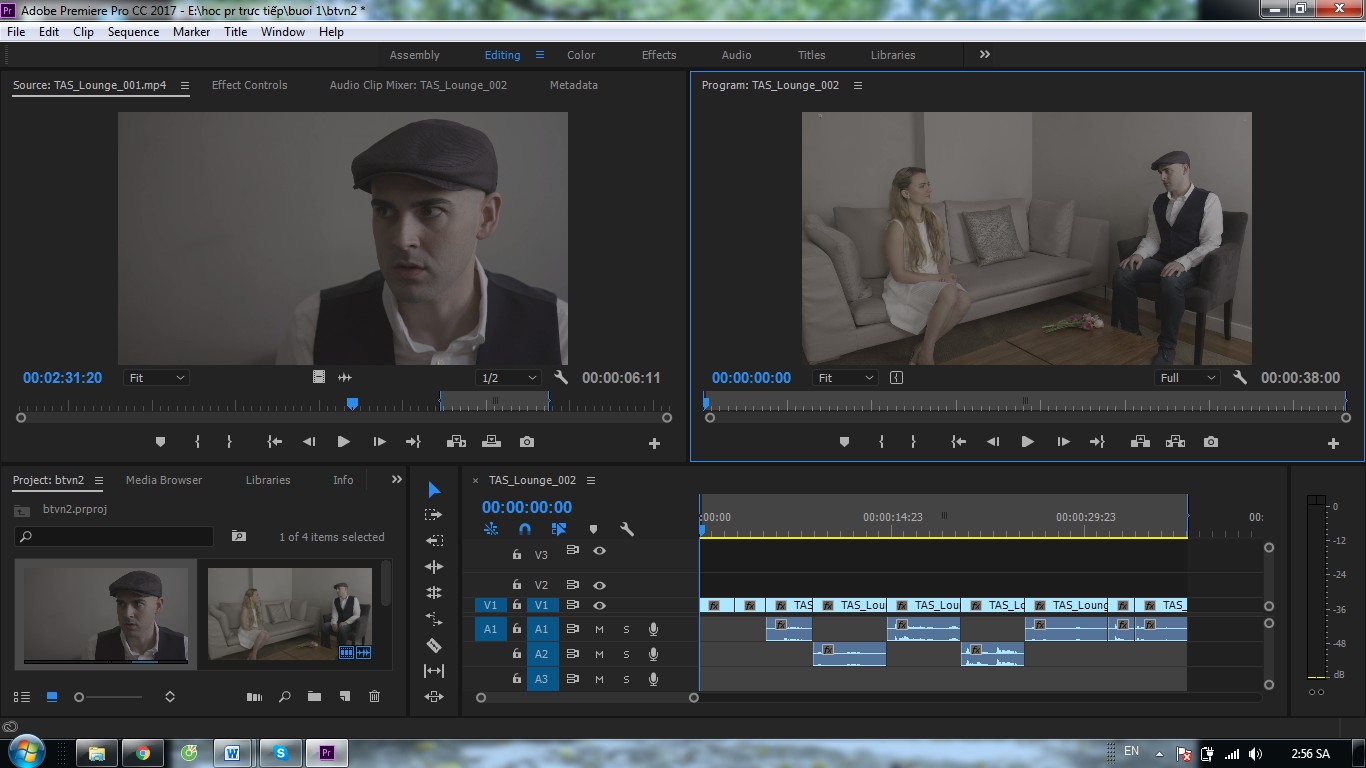Toggle V3 track output eye

pos(599,551)
